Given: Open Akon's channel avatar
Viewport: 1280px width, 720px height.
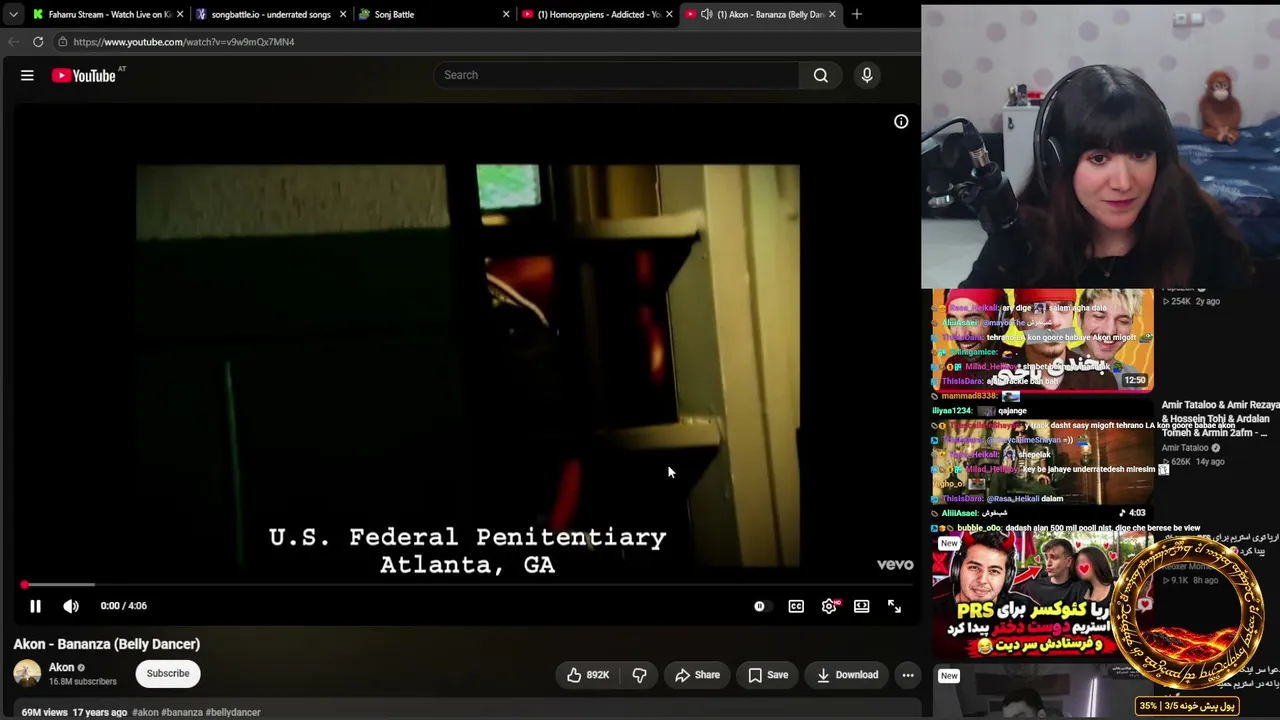Looking at the screenshot, I should tap(27, 674).
